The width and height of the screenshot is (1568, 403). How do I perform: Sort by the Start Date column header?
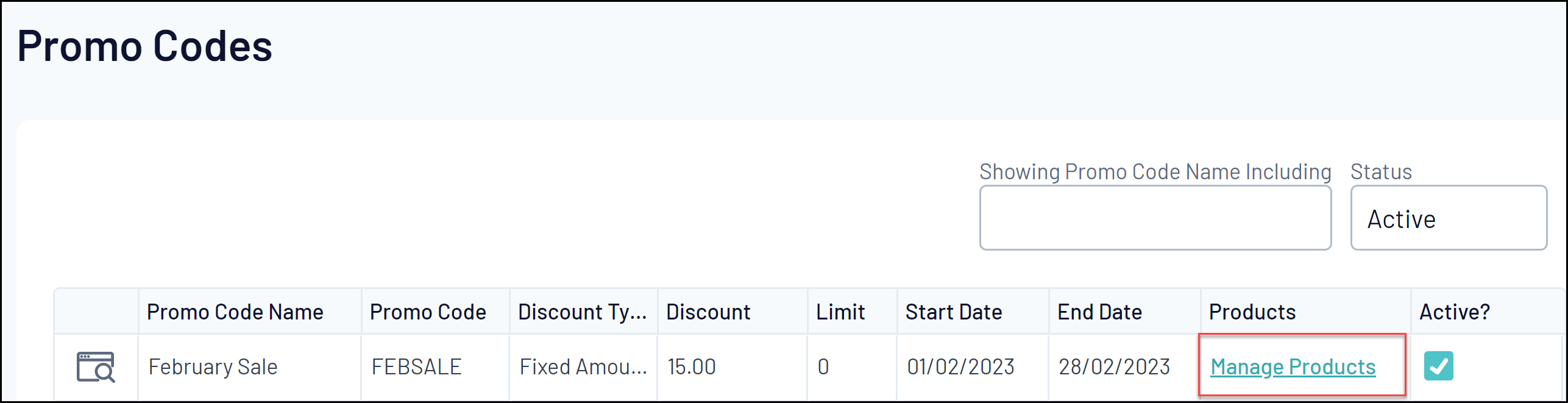954,312
